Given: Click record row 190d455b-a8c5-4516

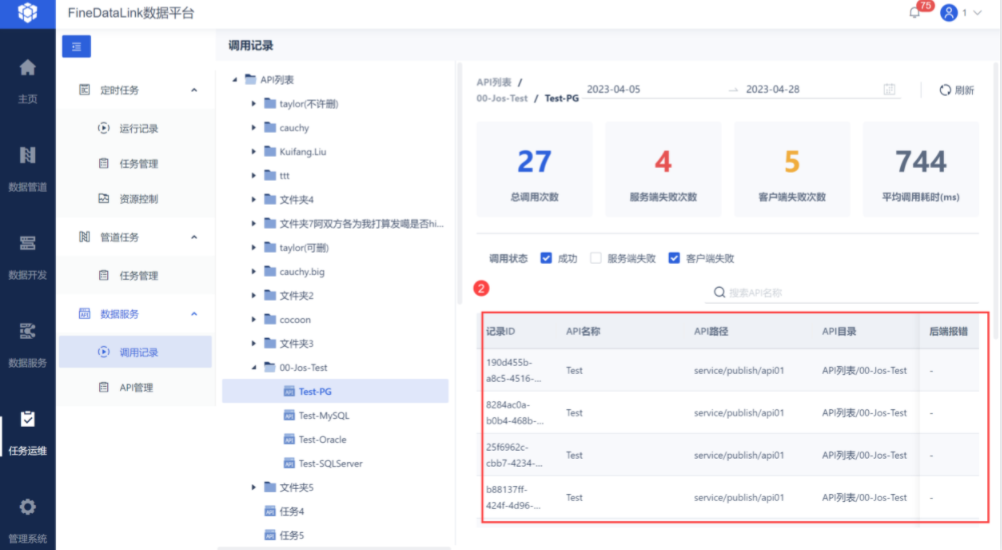Looking at the screenshot, I should click(728, 370).
